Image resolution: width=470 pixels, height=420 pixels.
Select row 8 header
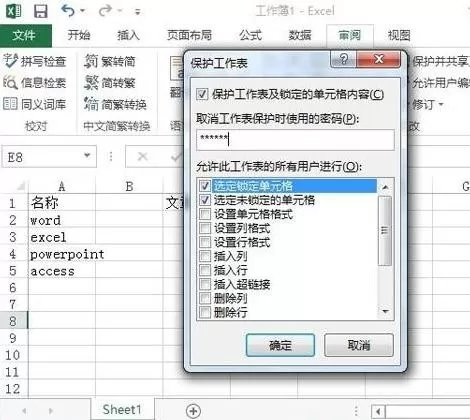click(x=13, y=321)
